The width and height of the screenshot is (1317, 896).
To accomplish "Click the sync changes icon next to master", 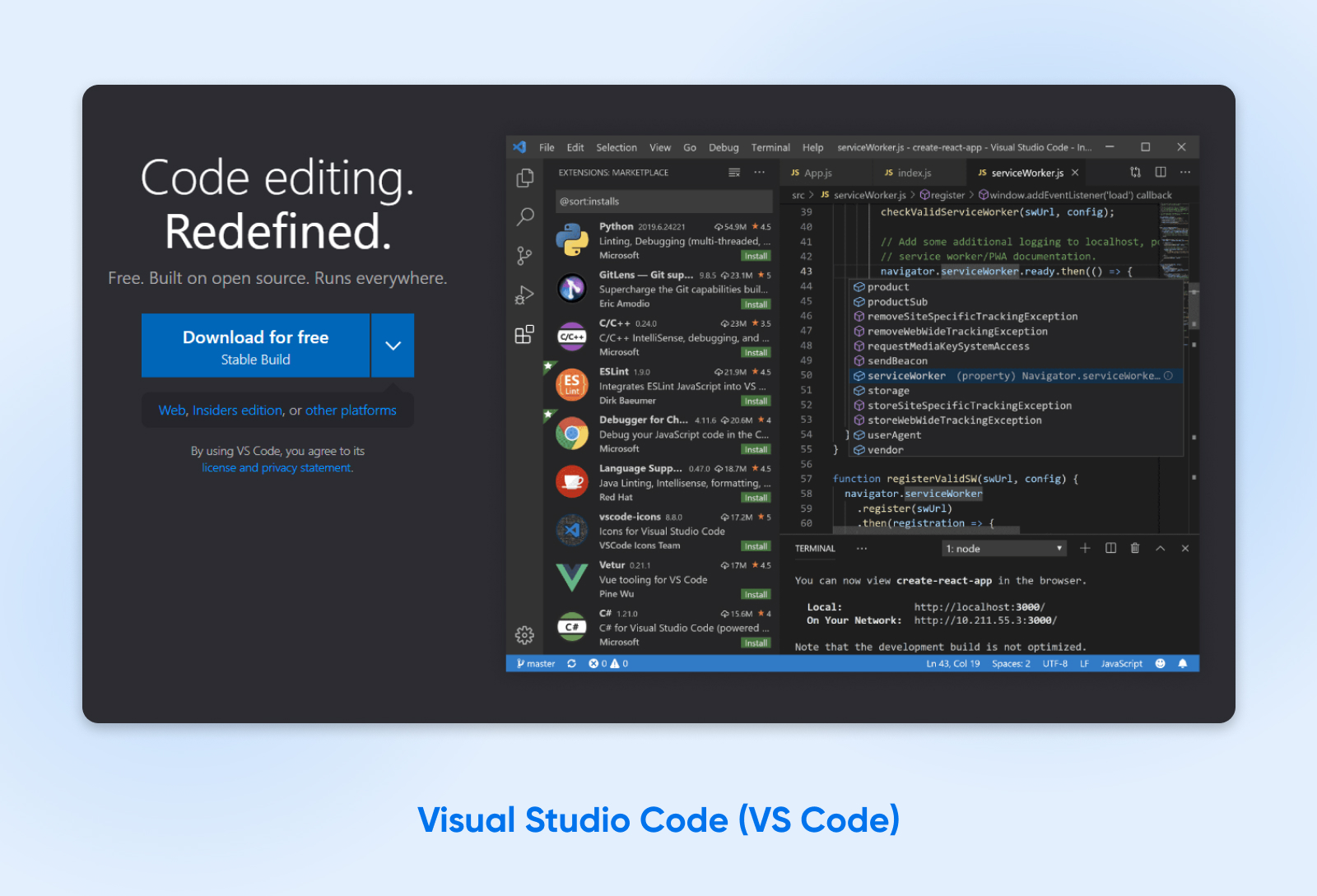I will click(572, 663).
